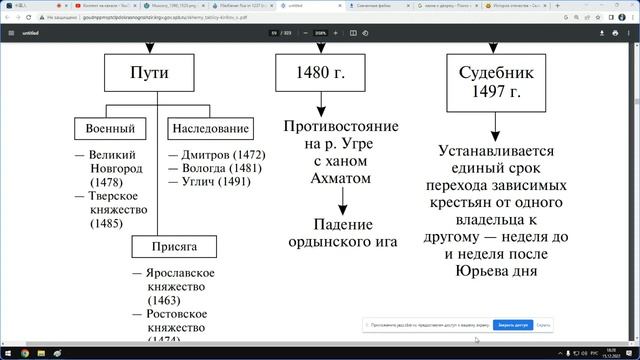Click the text 'Юрьева дня'

click(x=496, y=271)
